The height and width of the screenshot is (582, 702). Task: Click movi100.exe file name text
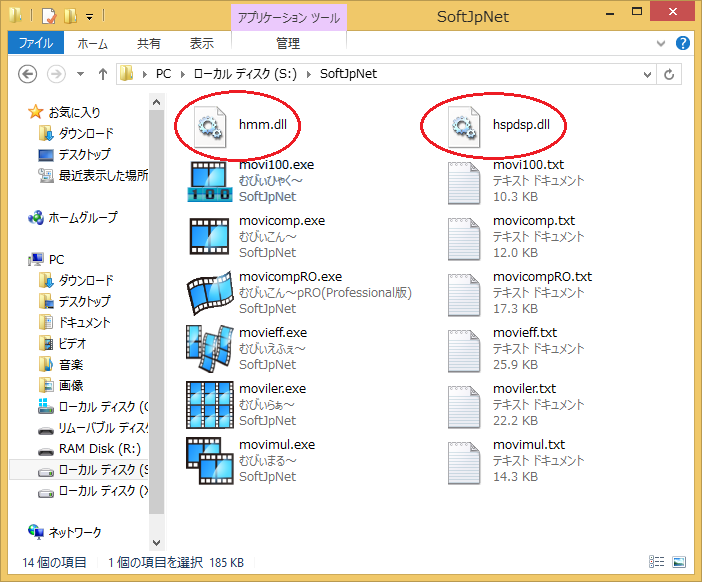[276, 165]
